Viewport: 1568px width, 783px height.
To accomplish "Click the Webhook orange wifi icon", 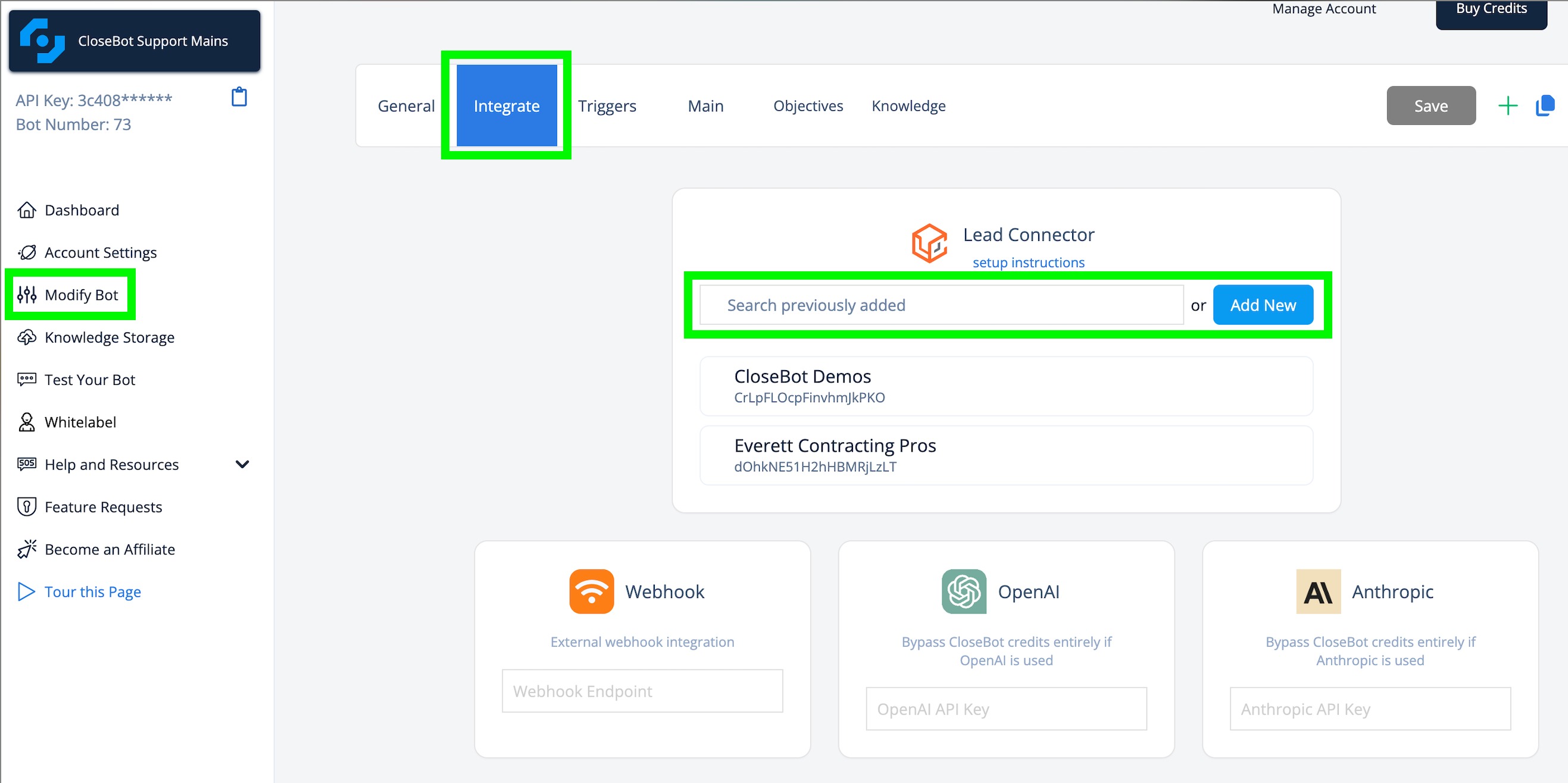I will [x=591, y=591].
